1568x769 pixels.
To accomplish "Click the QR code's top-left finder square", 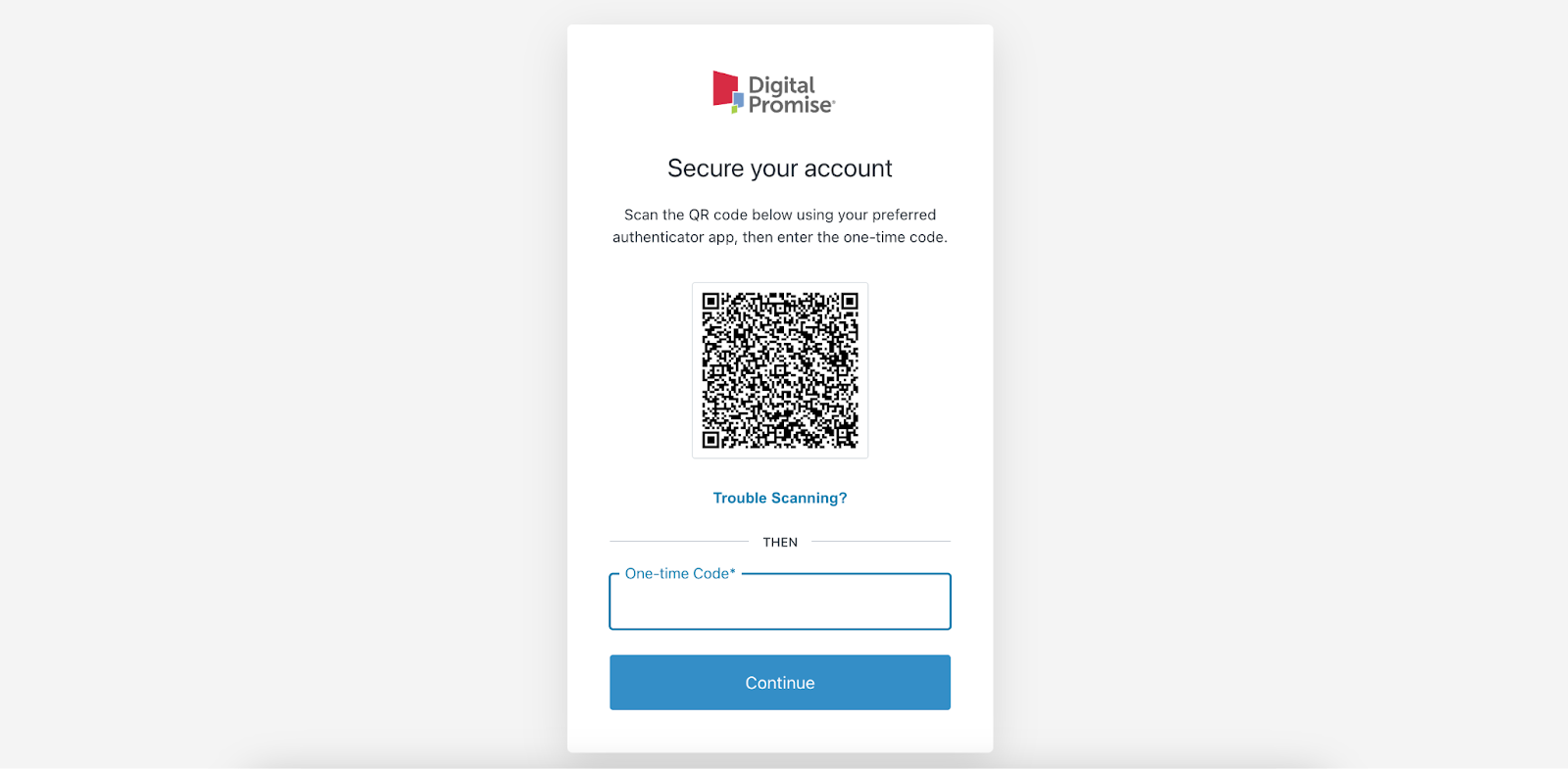I will (711, 302).
